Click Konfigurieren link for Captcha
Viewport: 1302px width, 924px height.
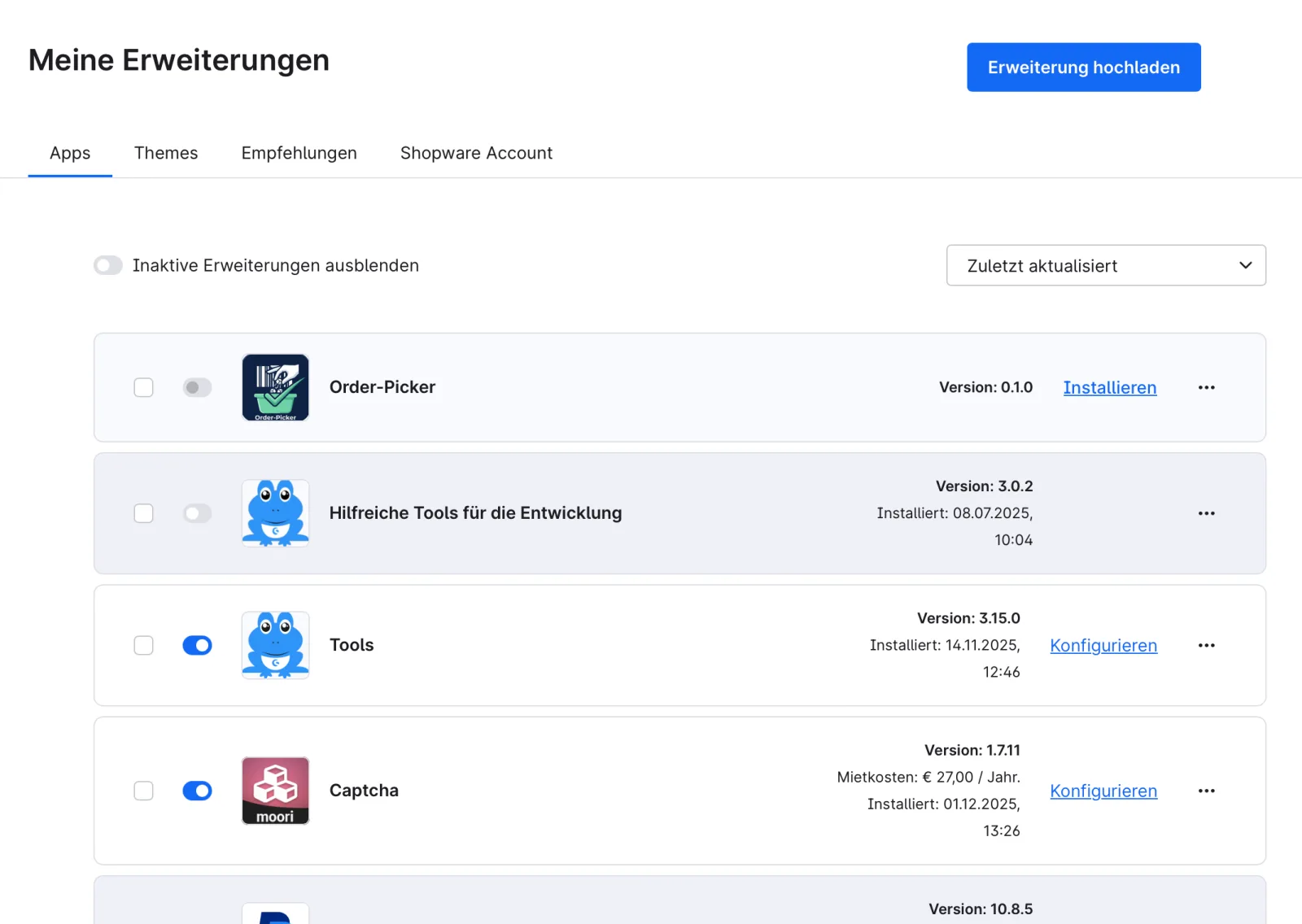[x=1103, y=791]
